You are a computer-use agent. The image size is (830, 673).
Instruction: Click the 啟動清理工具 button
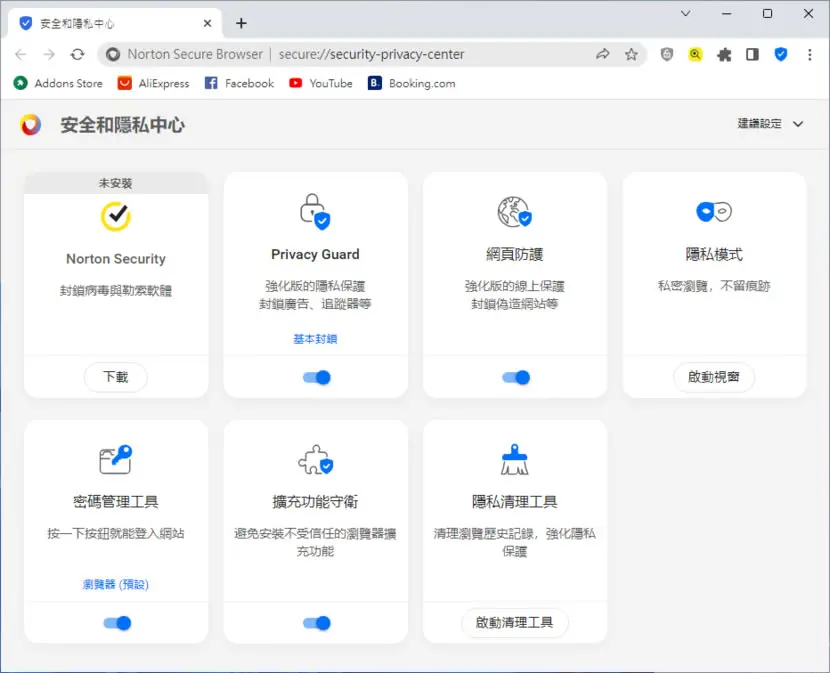pyautogui.click(x=515, y=623)
